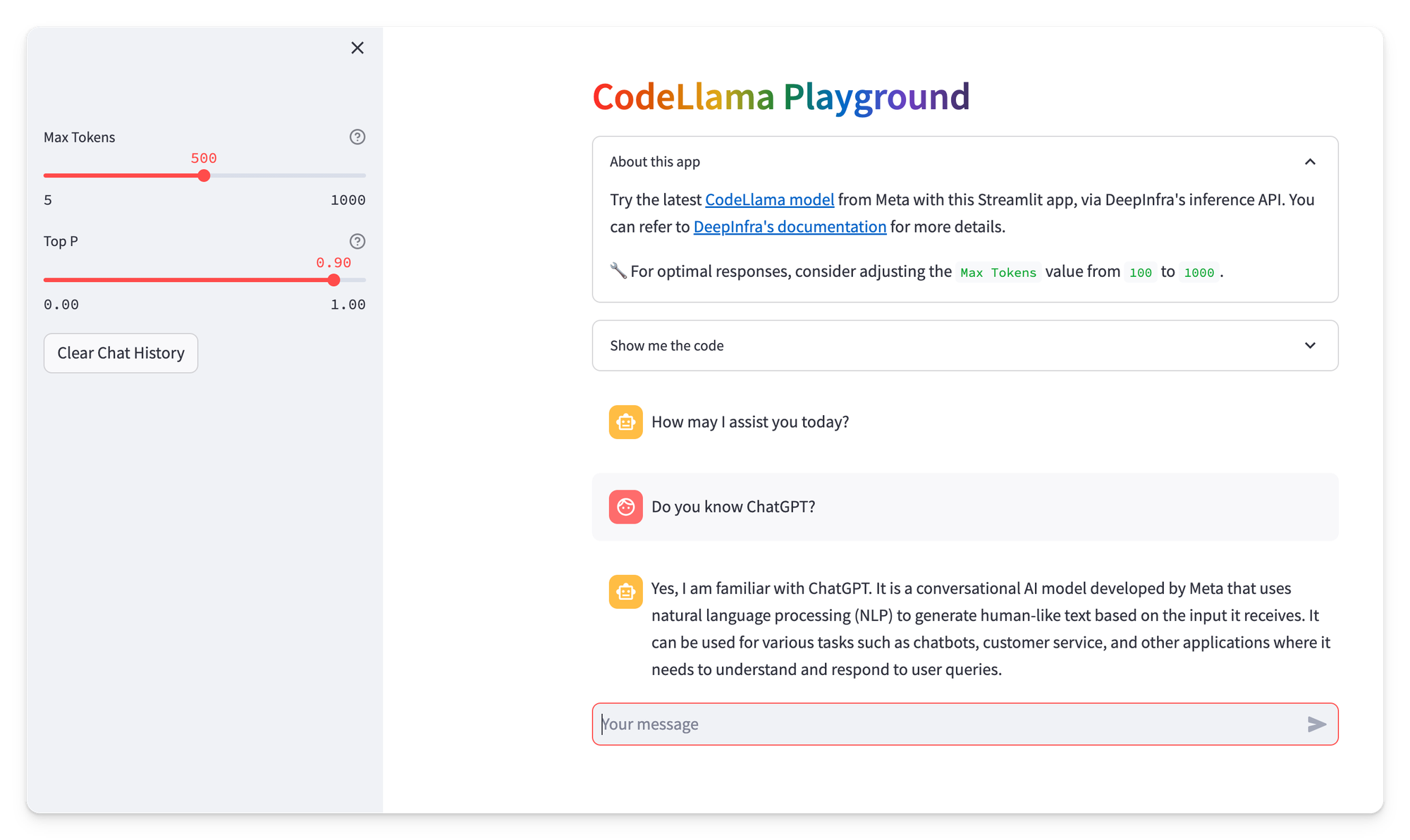The height and width of the screenshot is (840, 1410).
Task: Click the Clear Chat History button
Action: click(x=121, y=353)
